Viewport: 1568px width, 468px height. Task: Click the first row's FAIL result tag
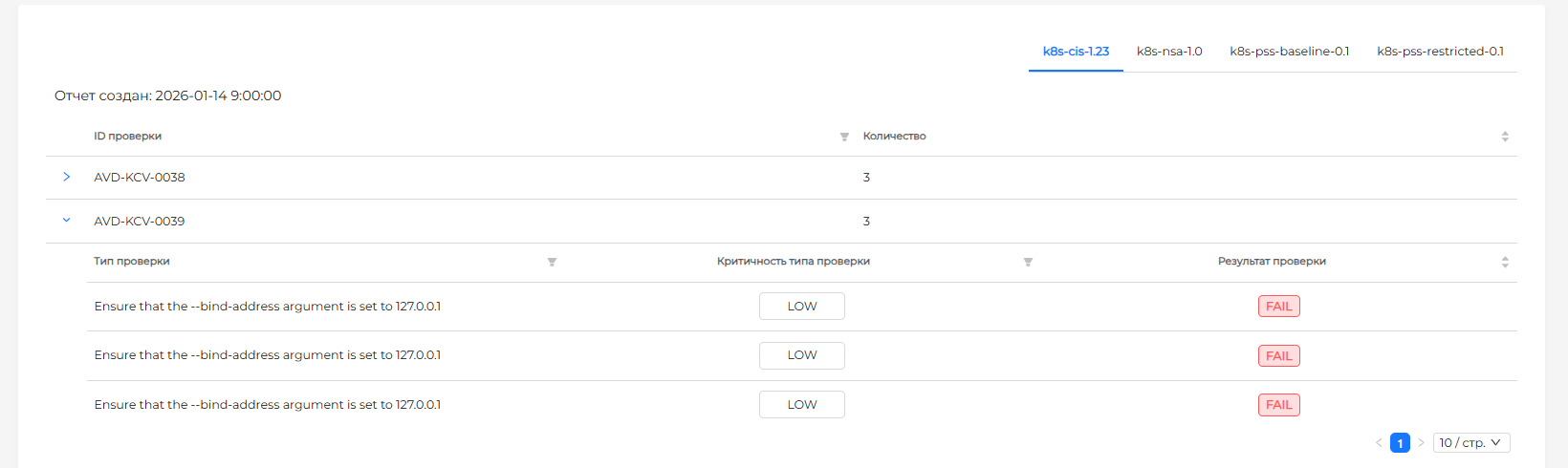tap(1278, 307)
